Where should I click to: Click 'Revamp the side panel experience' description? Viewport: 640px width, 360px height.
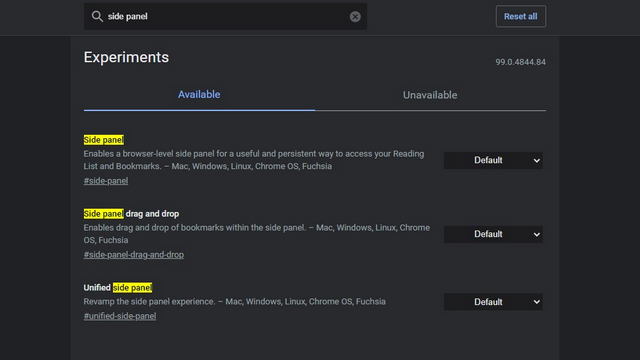pos(234,302)
